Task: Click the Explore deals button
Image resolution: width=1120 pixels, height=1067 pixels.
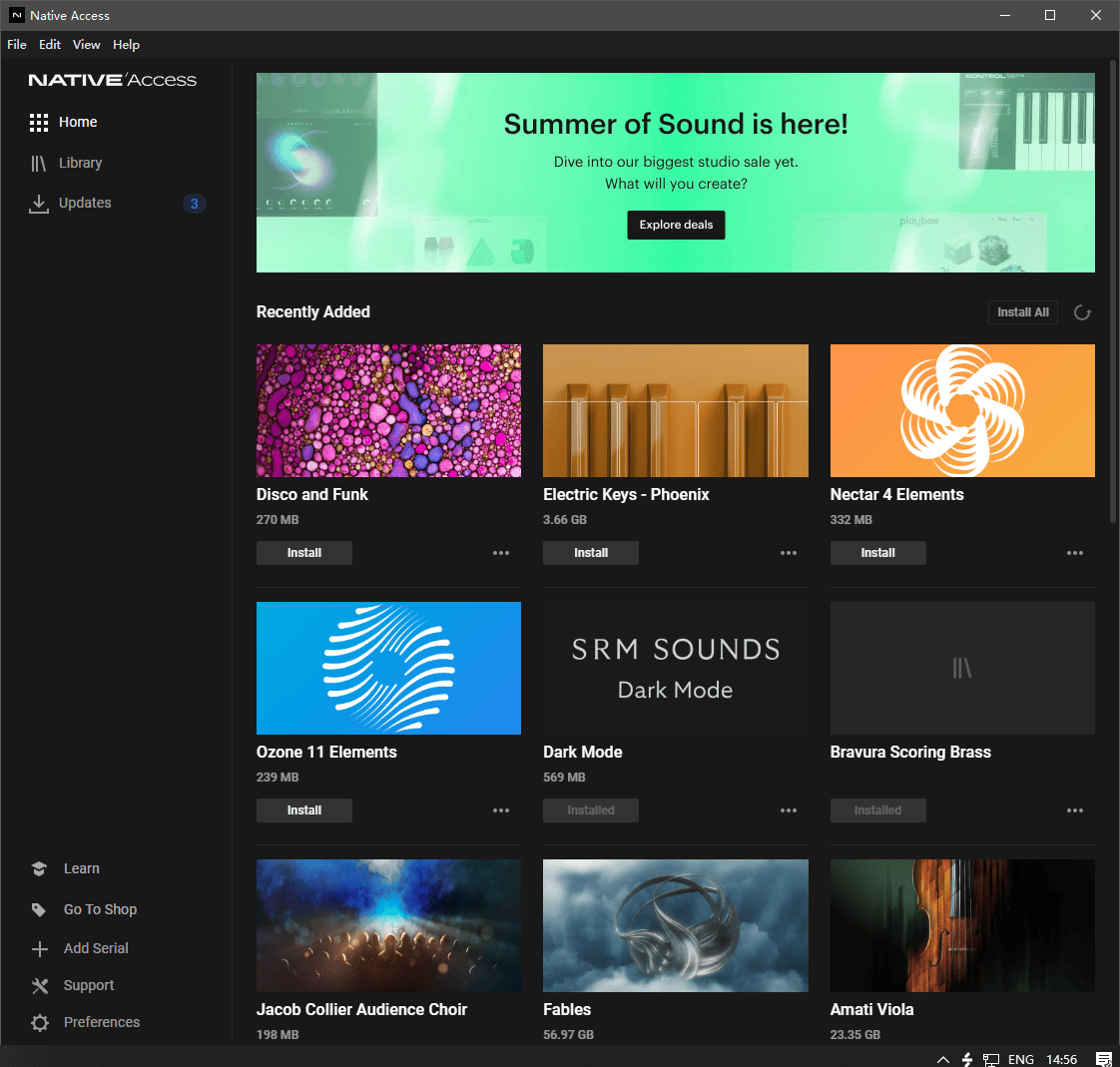Action: pos(676,225)
